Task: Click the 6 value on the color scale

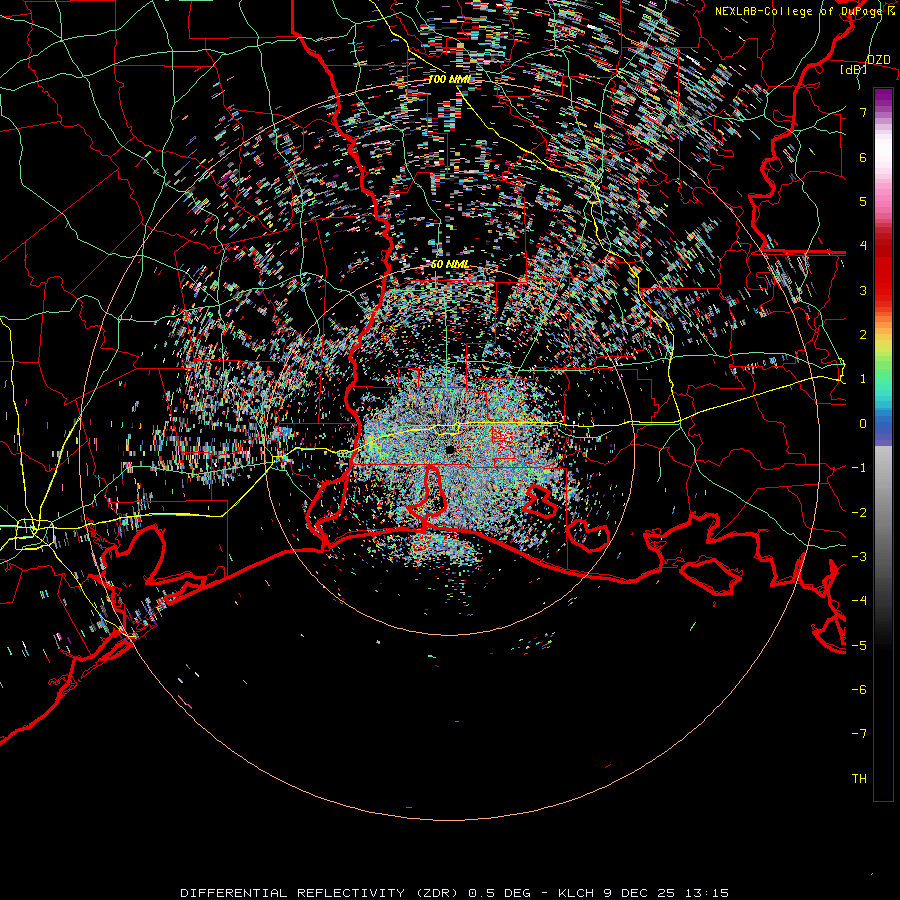Action: click(863, 157)
